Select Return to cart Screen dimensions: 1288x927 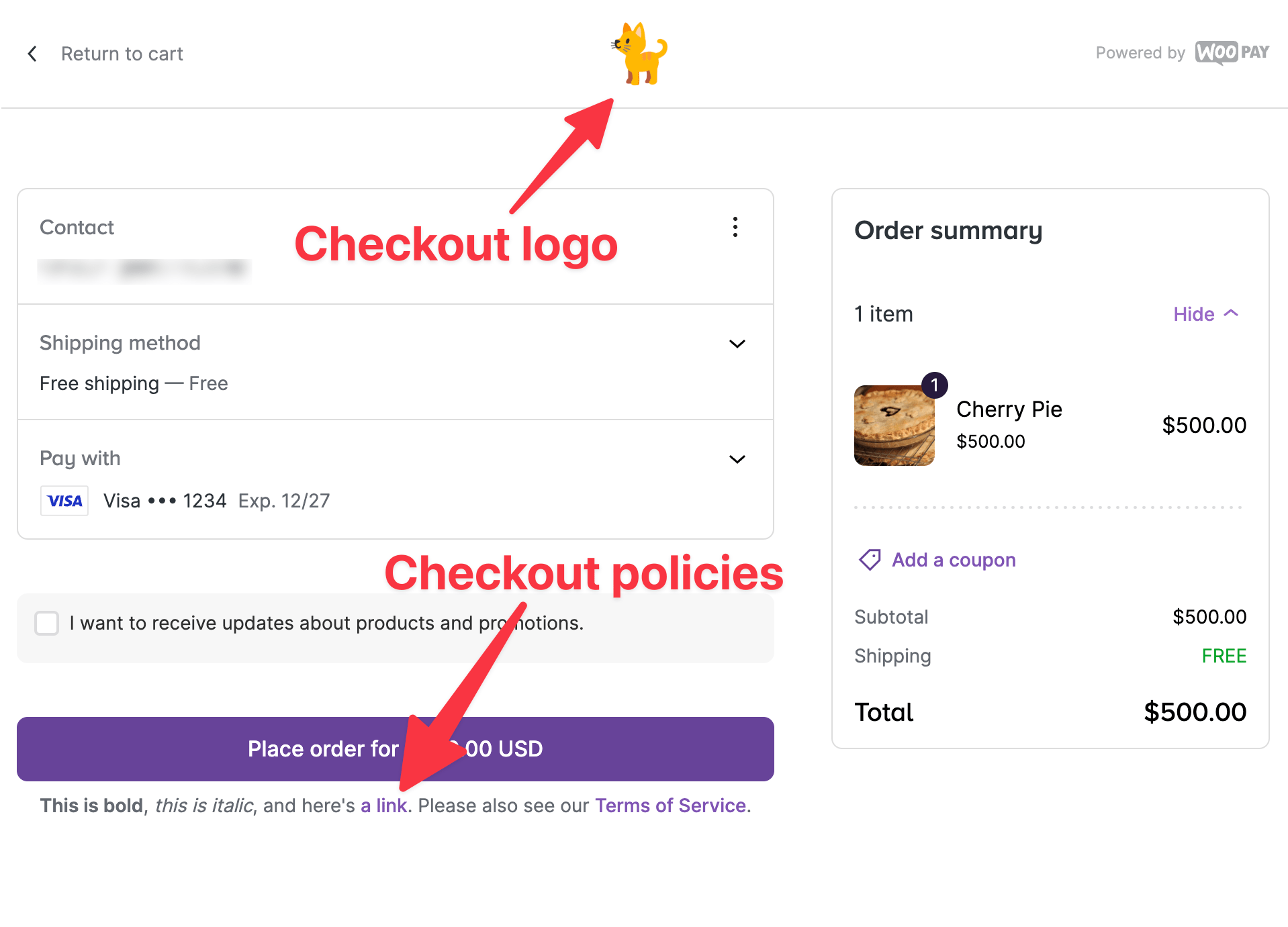tap(122, 54)
